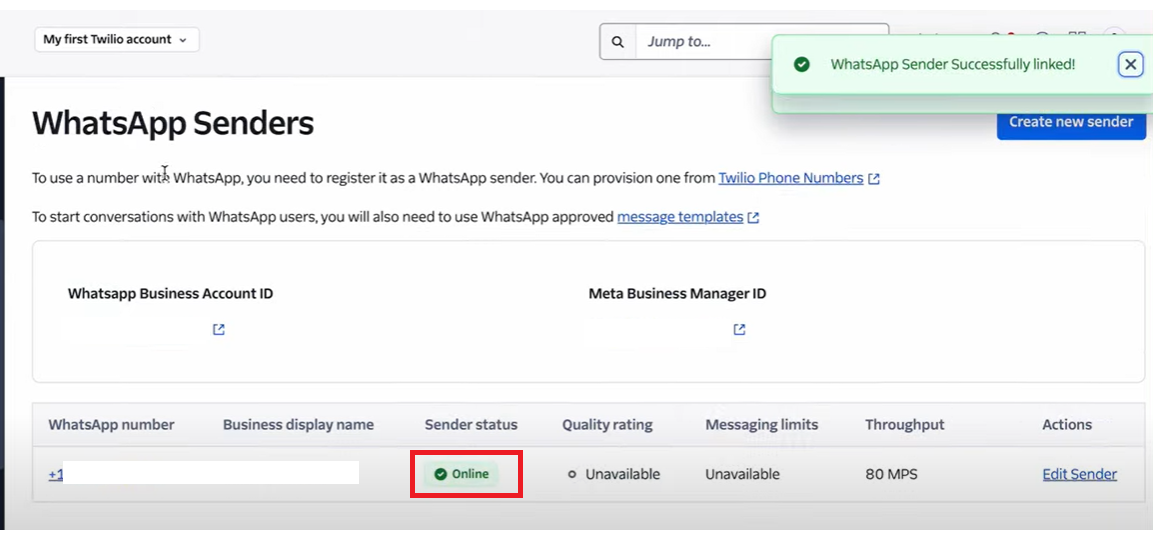Click Edit Sender in Actions column
The height and width of the screenshot is (541, 1167).
[x=1079, y=474]
